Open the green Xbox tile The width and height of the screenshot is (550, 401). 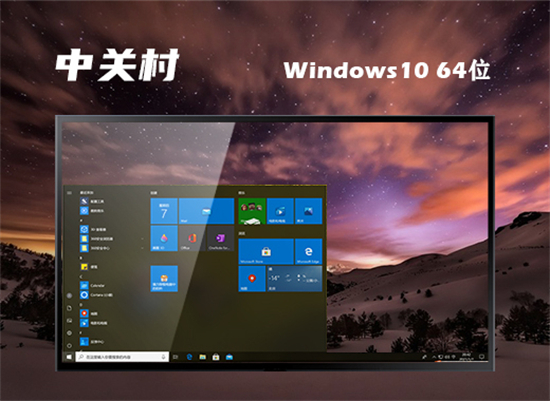252,211
